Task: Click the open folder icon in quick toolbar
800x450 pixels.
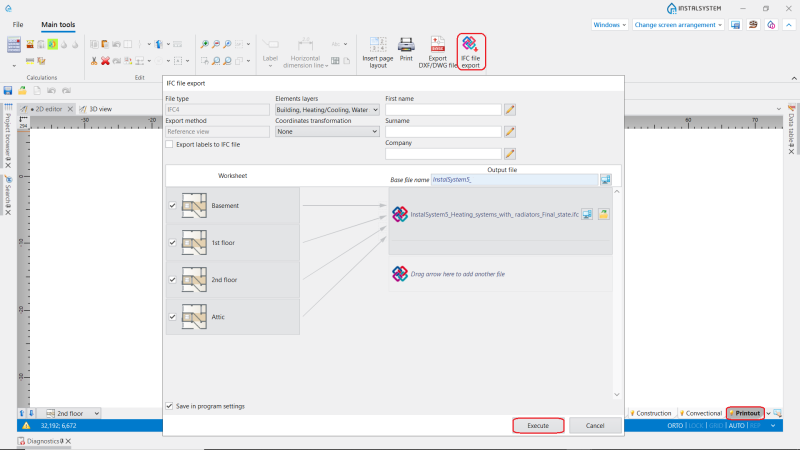Action: point(22,91)
